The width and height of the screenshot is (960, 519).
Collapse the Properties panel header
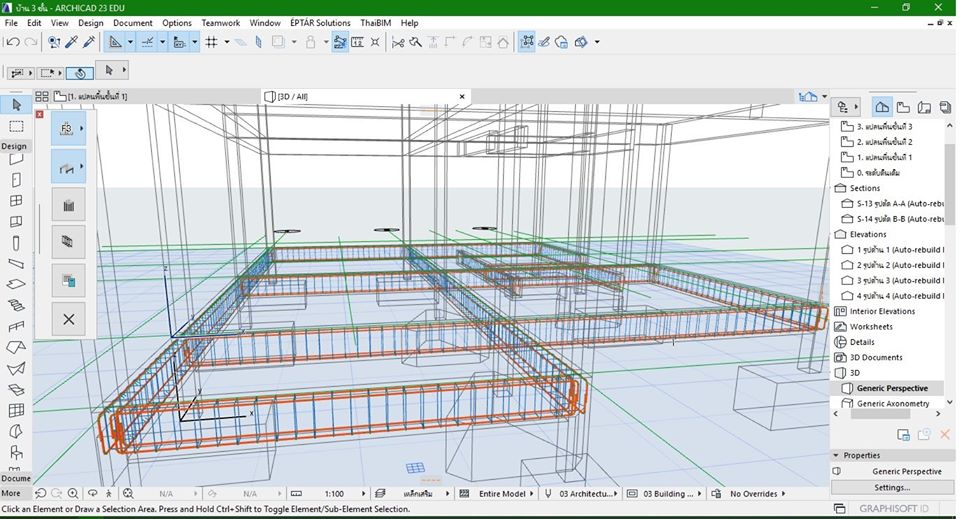pos(893,455)
